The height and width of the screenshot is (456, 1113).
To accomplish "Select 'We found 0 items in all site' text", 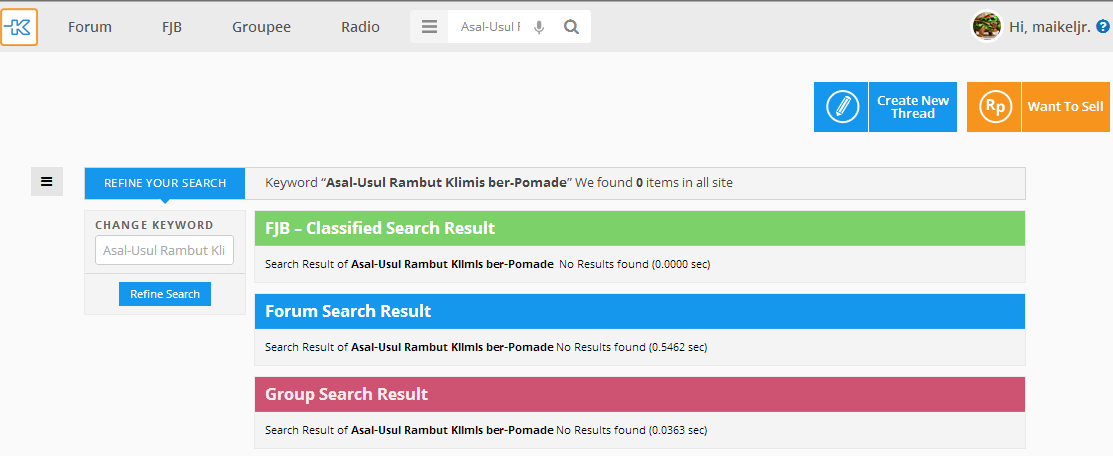I will [x=654, y=183].
